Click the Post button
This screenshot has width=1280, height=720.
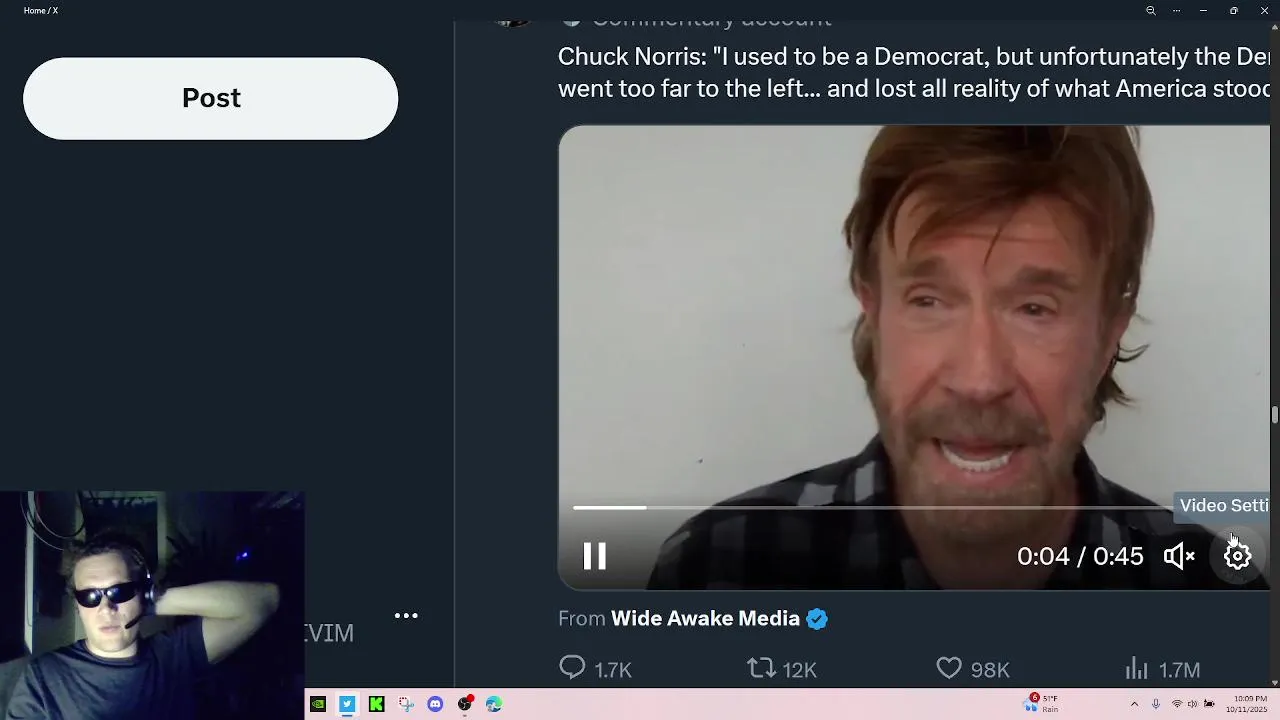tap(210, 98)
